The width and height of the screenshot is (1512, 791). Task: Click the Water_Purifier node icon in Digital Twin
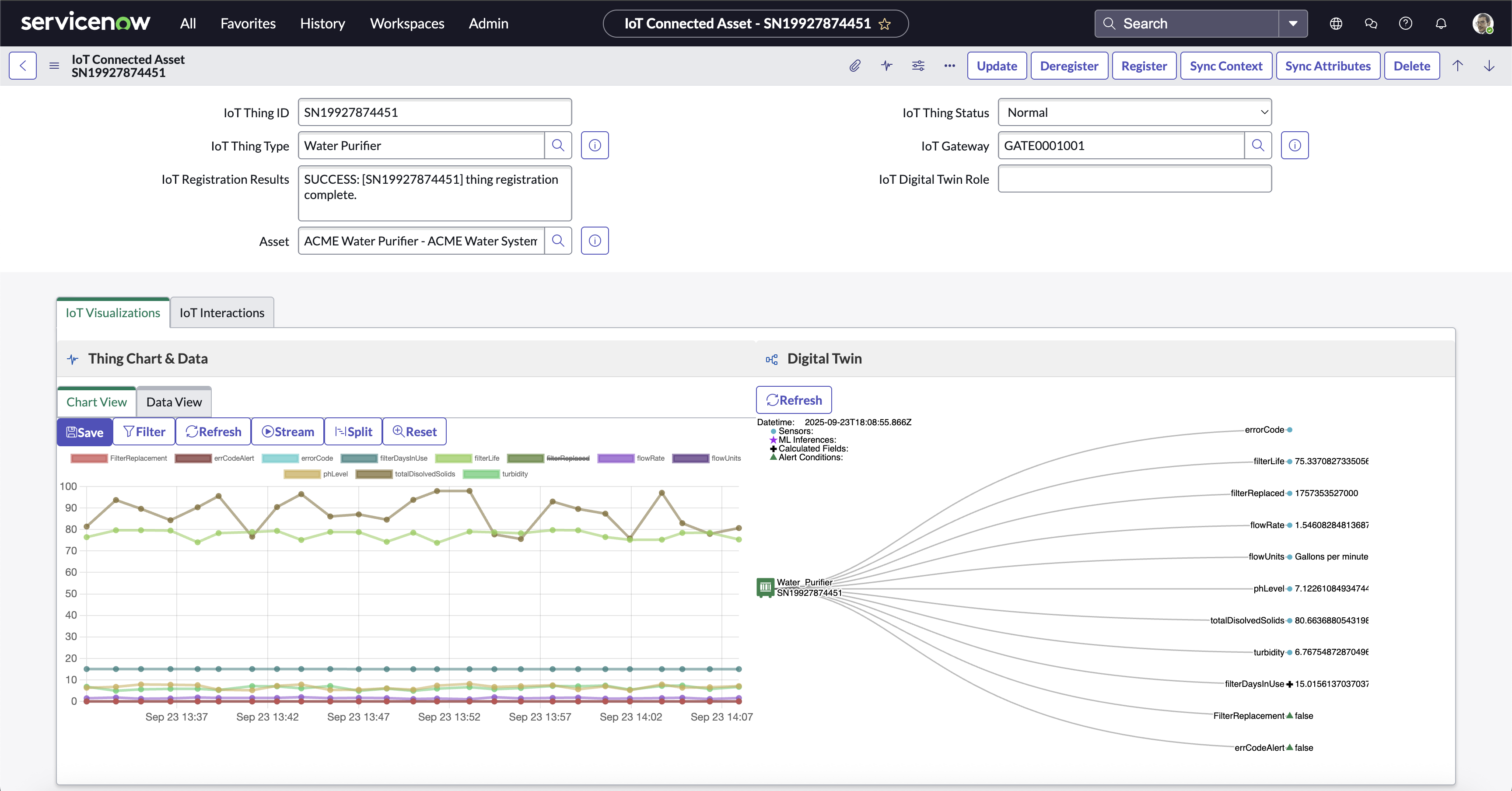[x=765, y=588]
